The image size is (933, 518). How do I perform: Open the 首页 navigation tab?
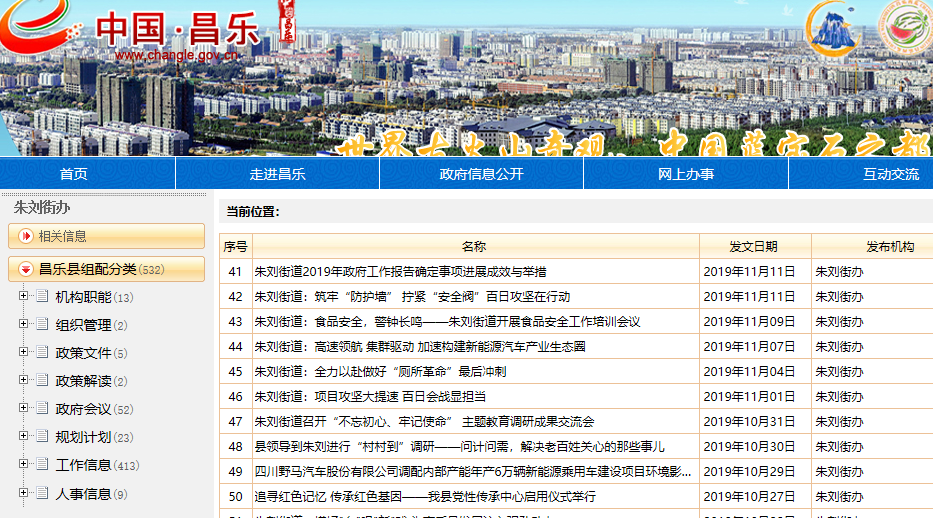pyautogui.click(x=73, y=174)
